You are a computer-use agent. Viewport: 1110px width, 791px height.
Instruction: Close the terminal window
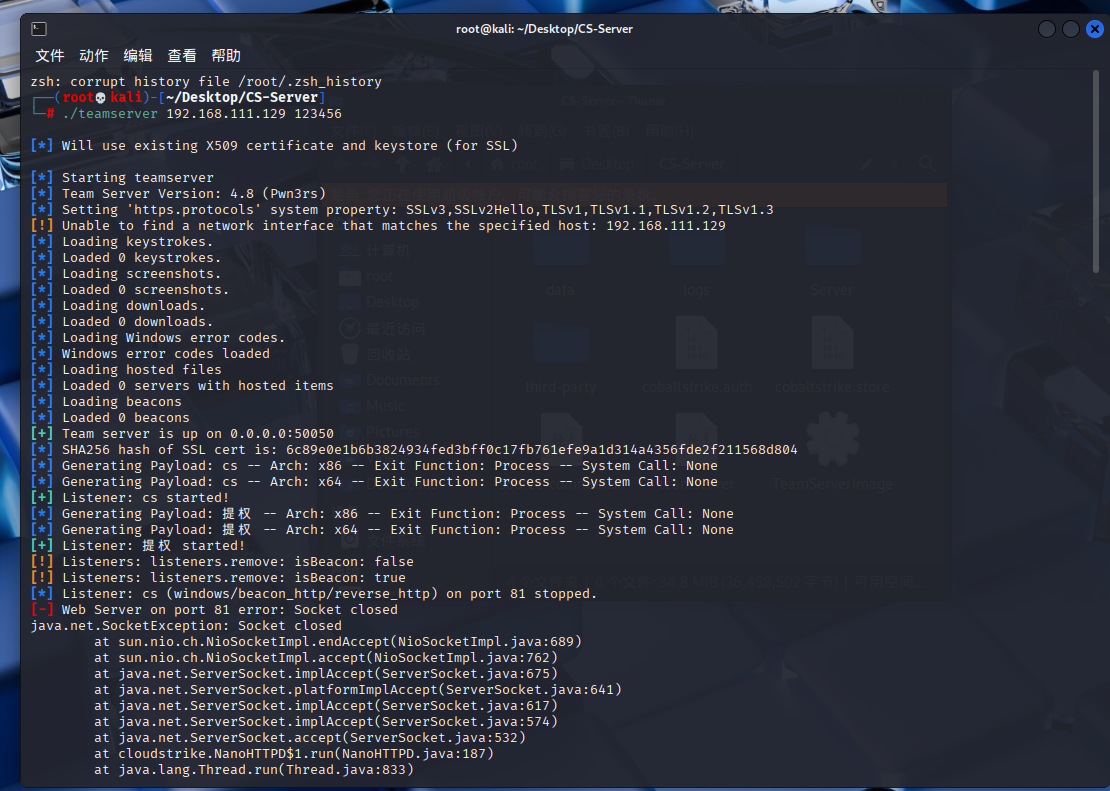click(x=1094, y=29)
